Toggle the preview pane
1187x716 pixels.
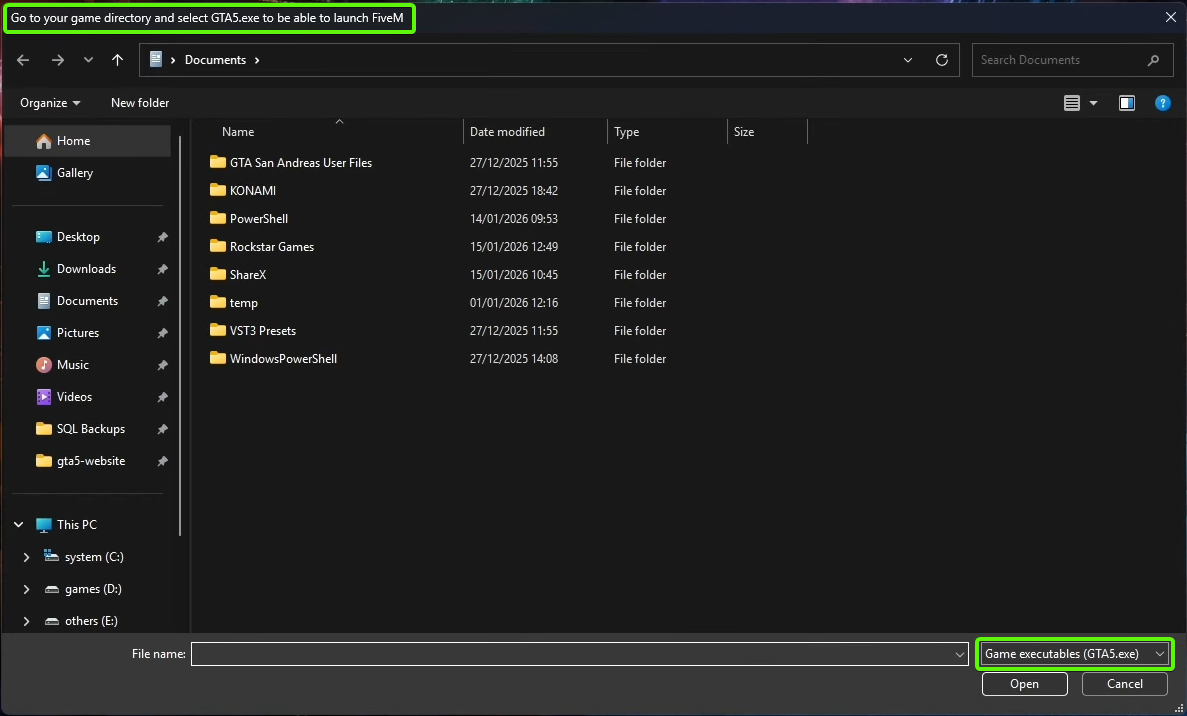(x=1127, y=103)
